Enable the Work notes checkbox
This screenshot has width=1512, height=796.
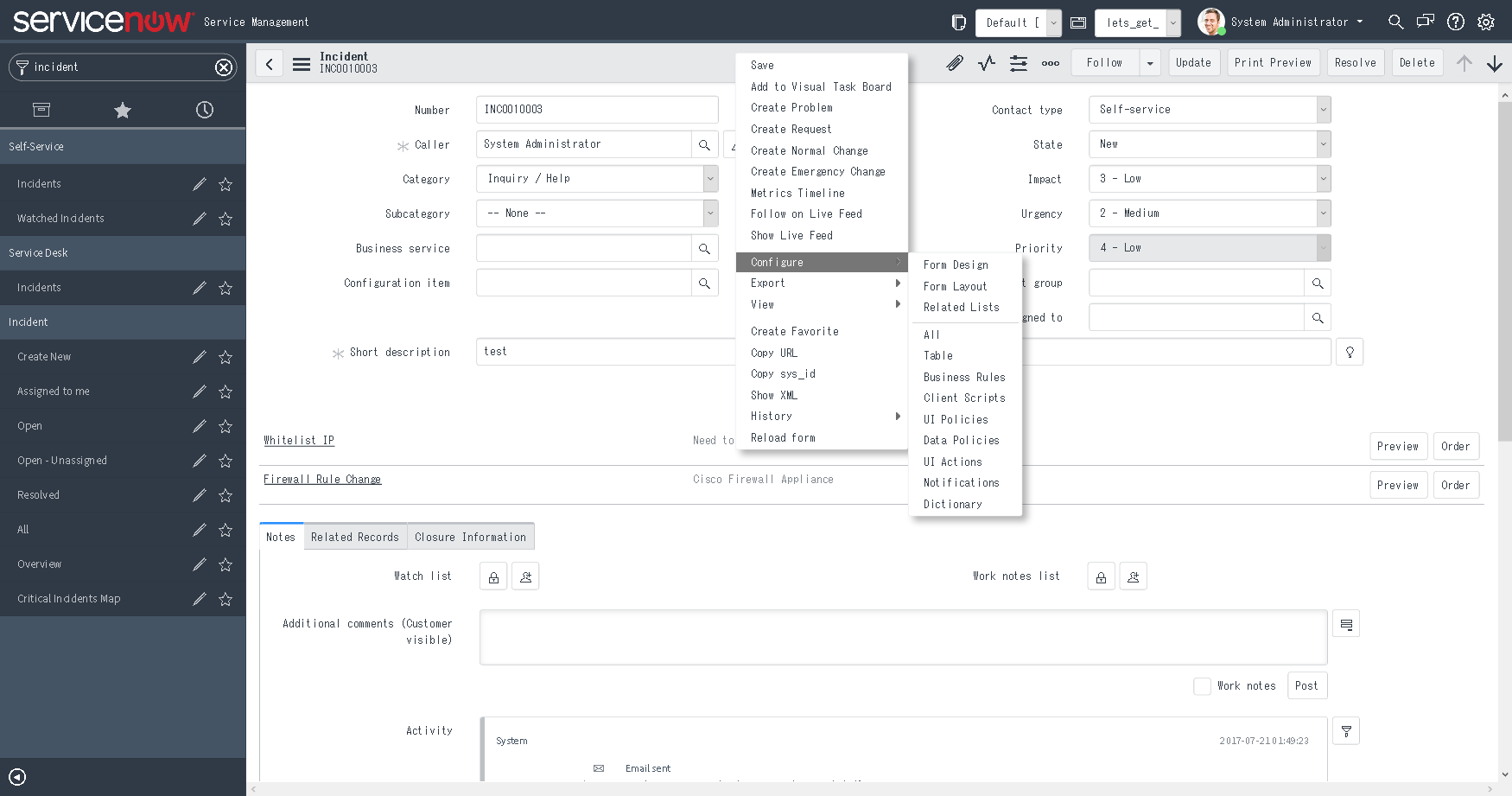pos(1202,685)
